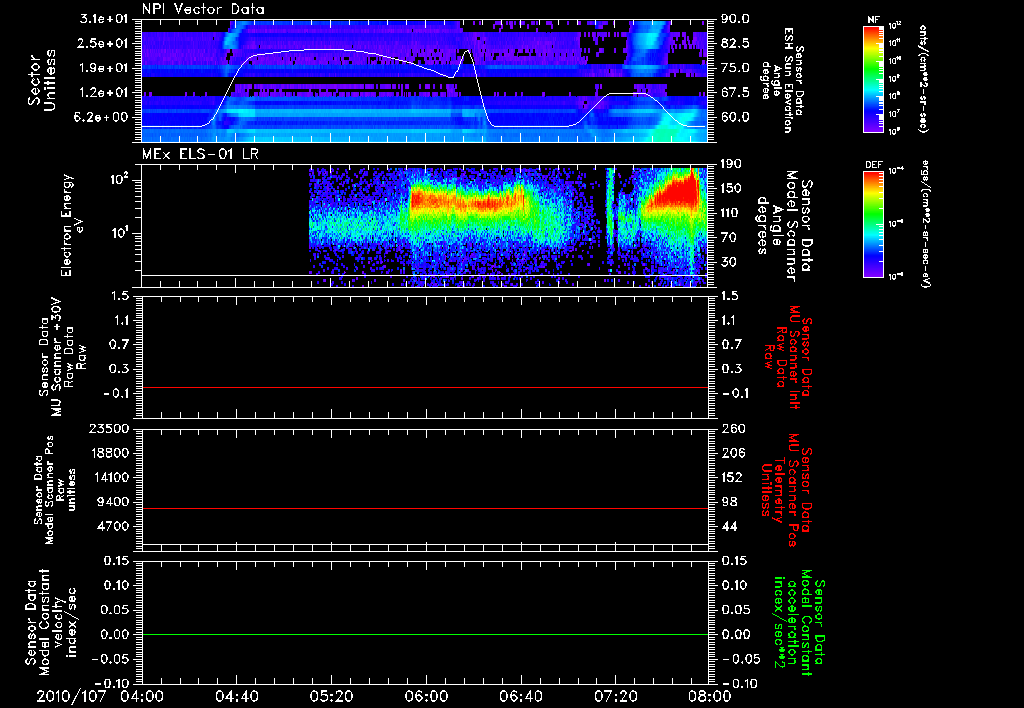Click the '04:40' time axis label
Screen dimensions: 1024x708
[x=236, y=696]
